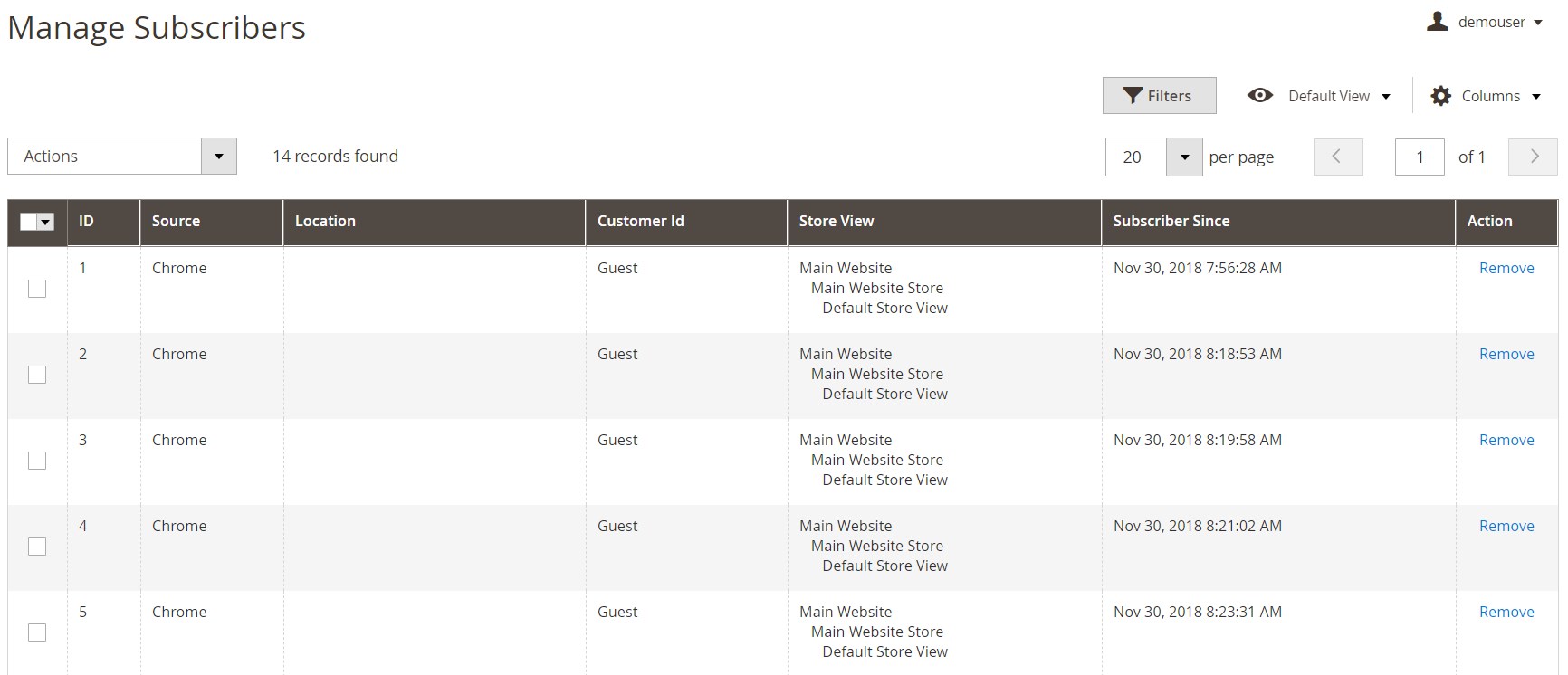Open the per page count dropdown arrow
The height and width of the screenshot is (675, 1568).
tap(1184, 157)
